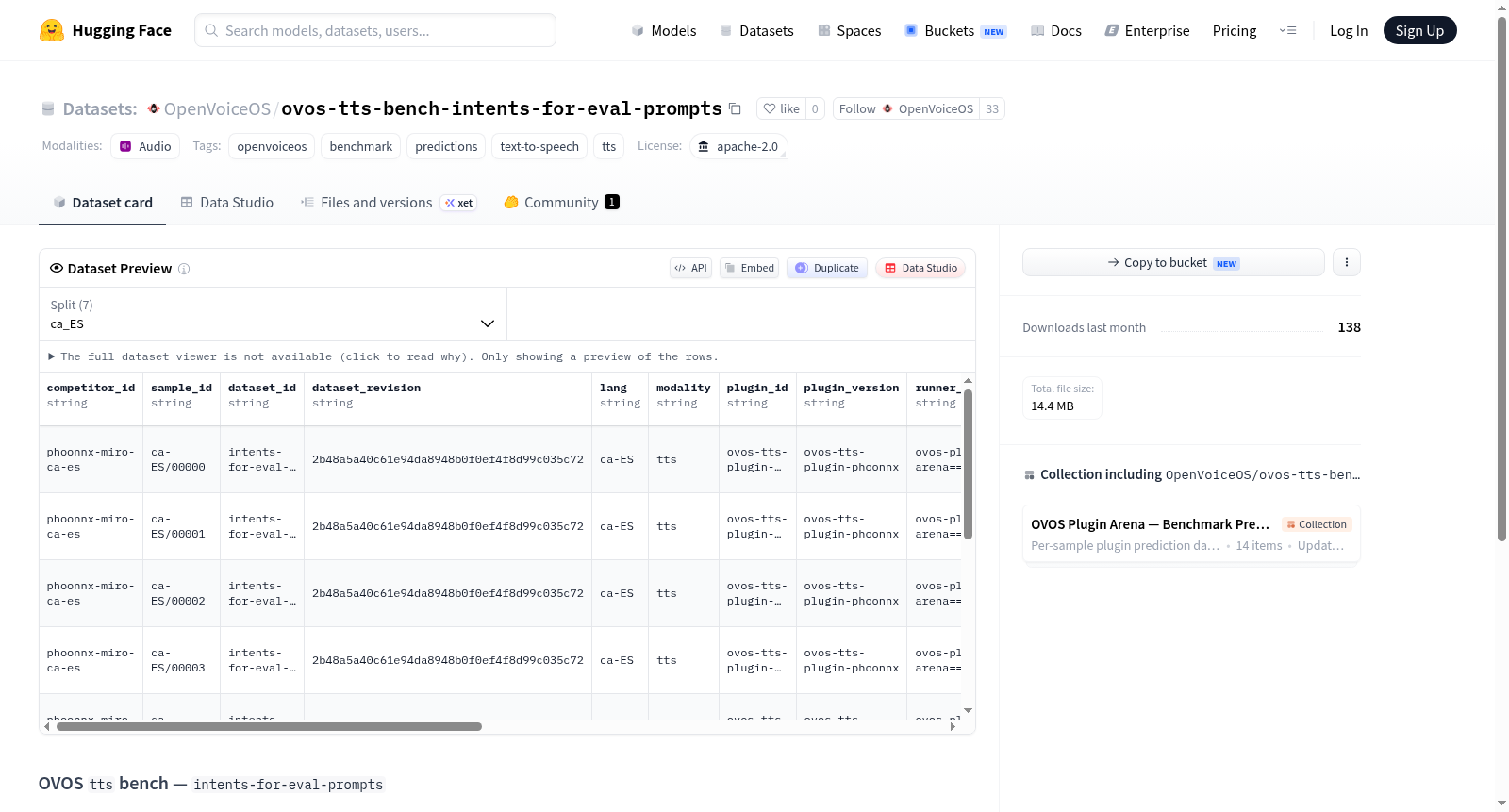Click the predictions tag

pyautogui.click(x=446, y=146)
